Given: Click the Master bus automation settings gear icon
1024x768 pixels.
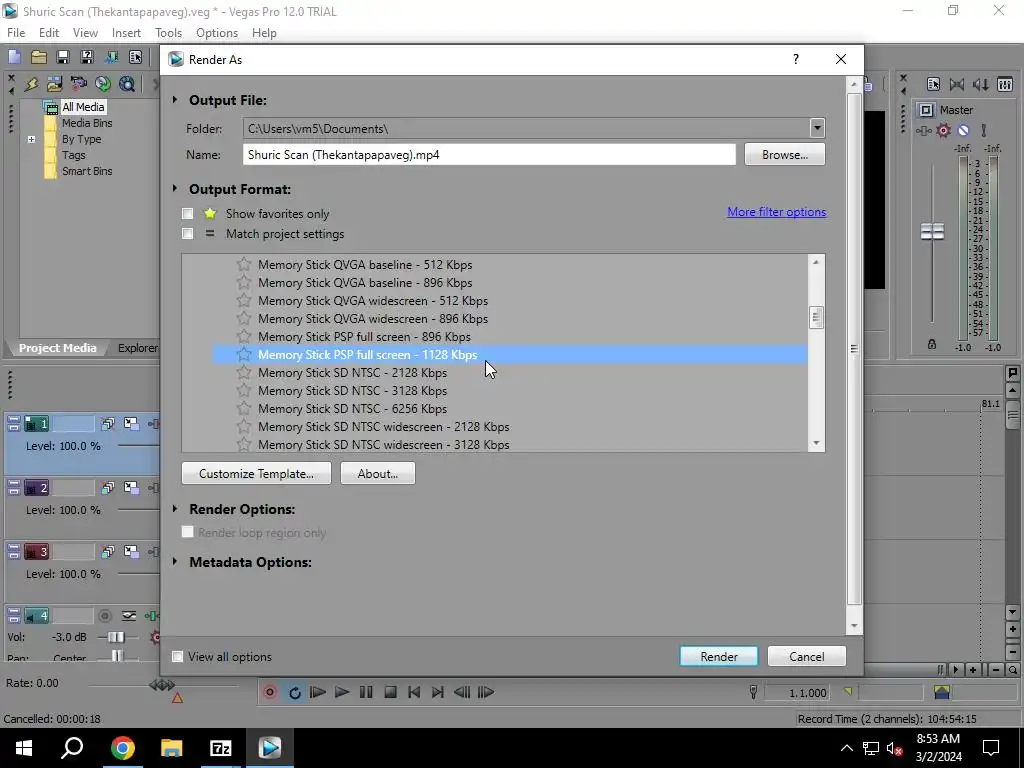Looking at the screenshot, I should [944, 131].
